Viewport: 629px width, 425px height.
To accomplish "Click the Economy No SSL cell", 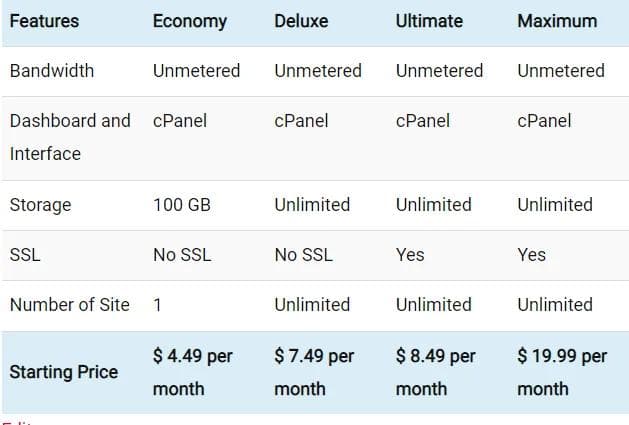I will point(182,255).
